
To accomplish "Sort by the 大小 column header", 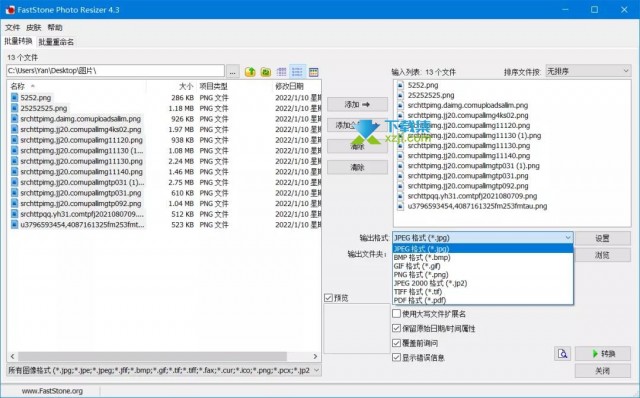I will [x=171, y=86].
